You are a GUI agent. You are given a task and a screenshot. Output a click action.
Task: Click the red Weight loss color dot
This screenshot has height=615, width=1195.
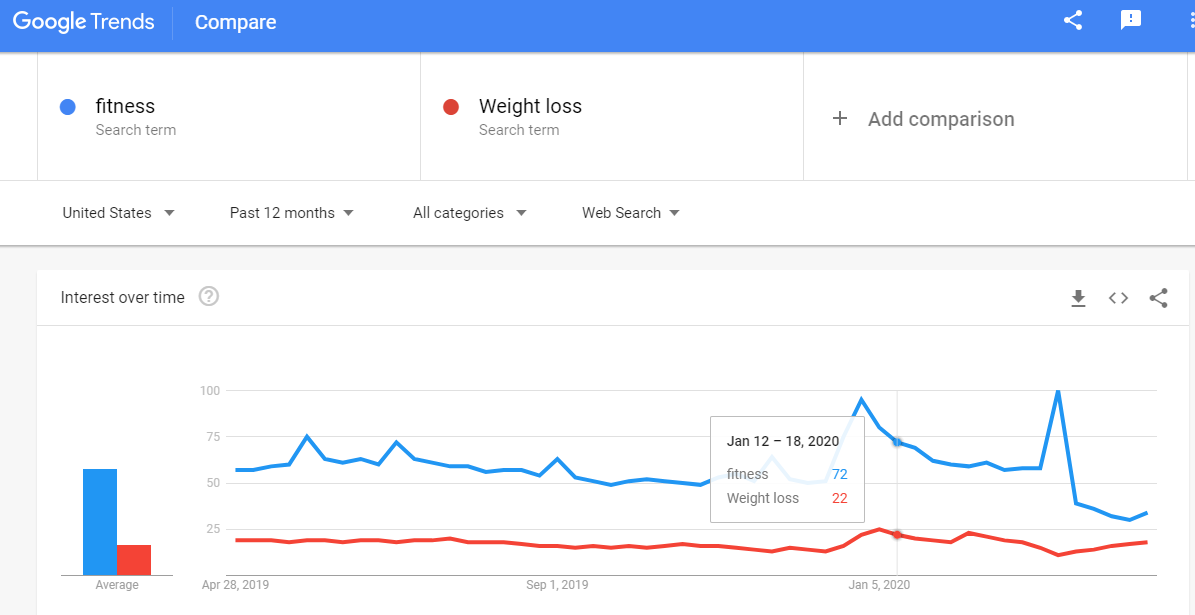point(450,107)
